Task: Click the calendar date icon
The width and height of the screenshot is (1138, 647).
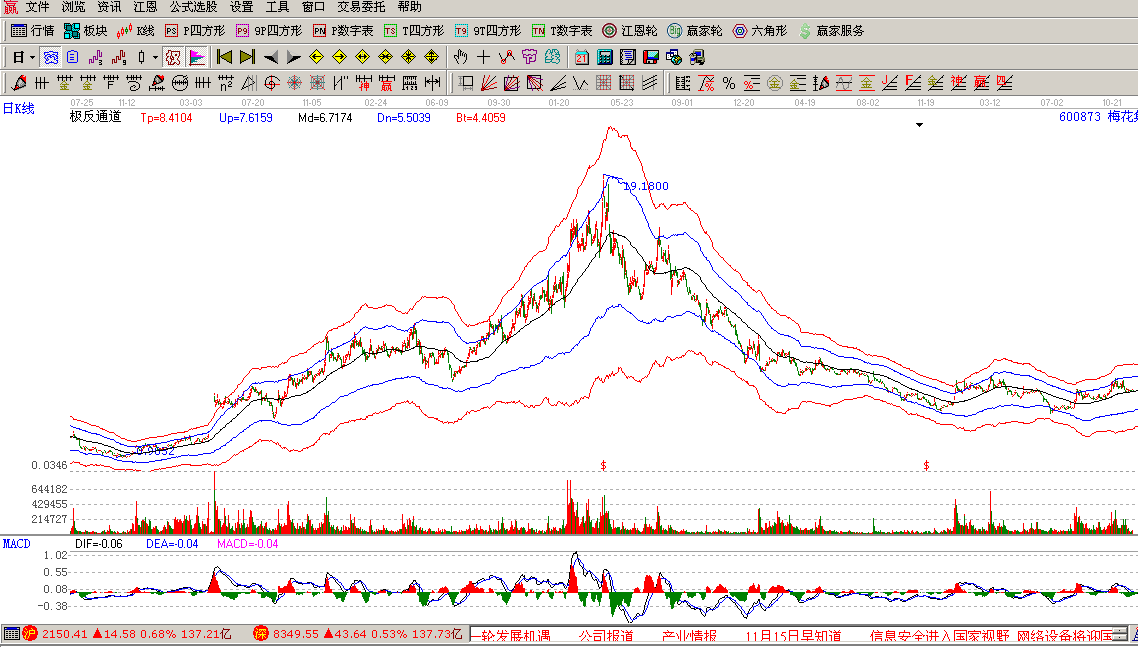Action: click(582, 57)
